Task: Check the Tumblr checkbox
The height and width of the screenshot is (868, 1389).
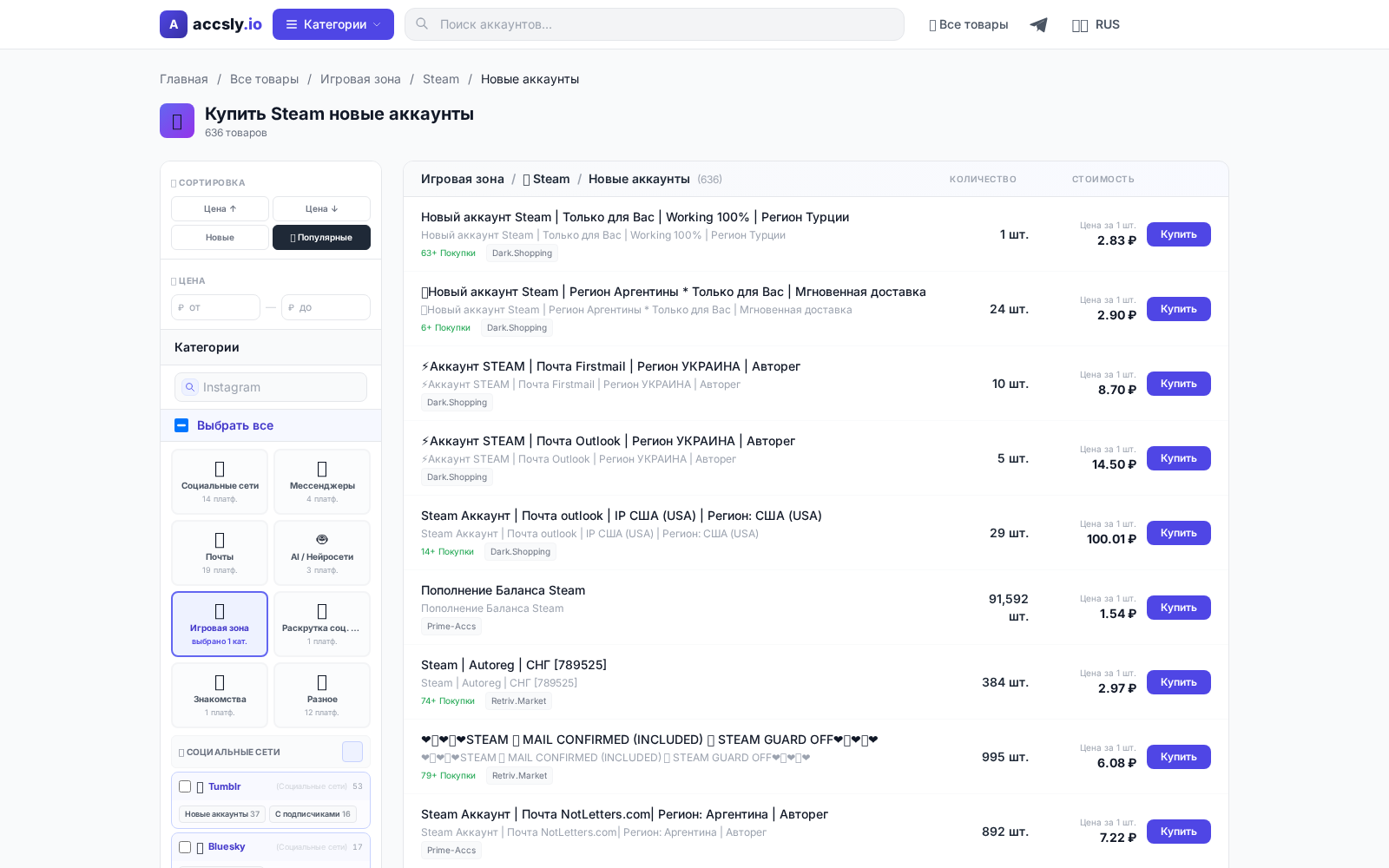Action: tap(185, 786)
